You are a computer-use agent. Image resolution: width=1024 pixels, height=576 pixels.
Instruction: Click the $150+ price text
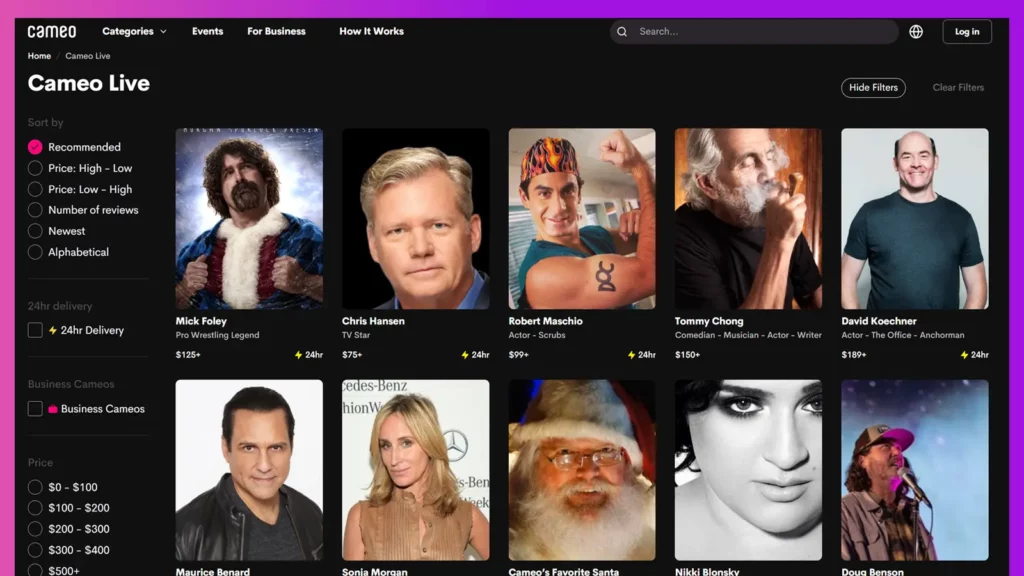(687, 355)
